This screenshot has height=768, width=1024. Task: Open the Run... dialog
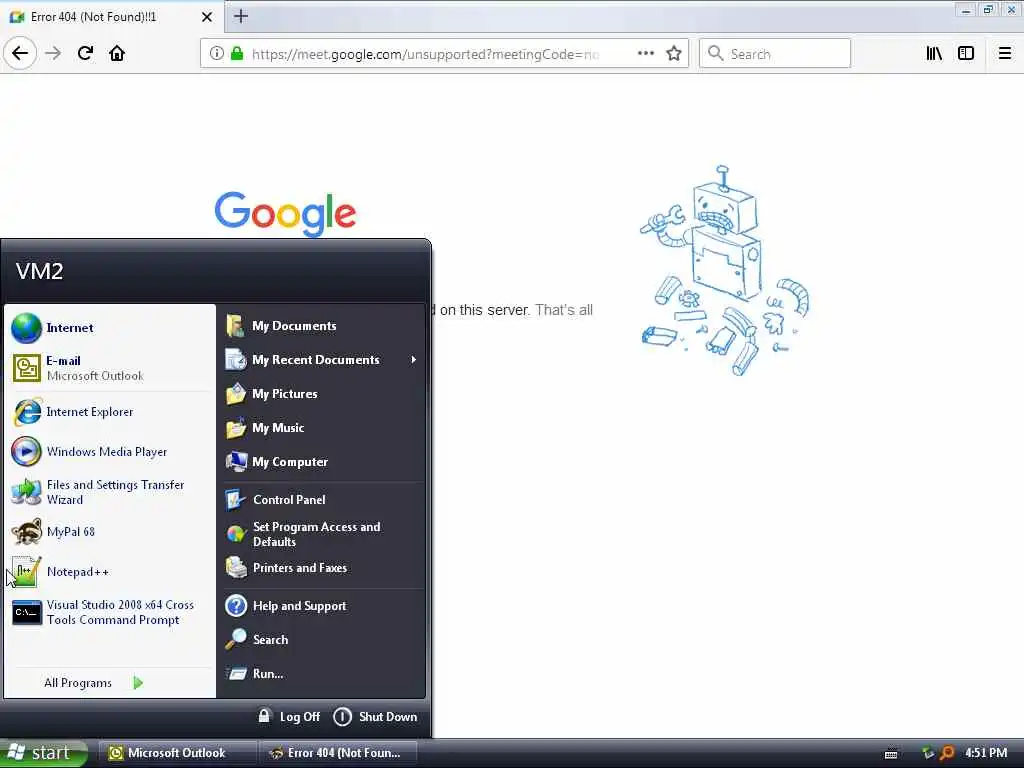[x=323, y=673]
